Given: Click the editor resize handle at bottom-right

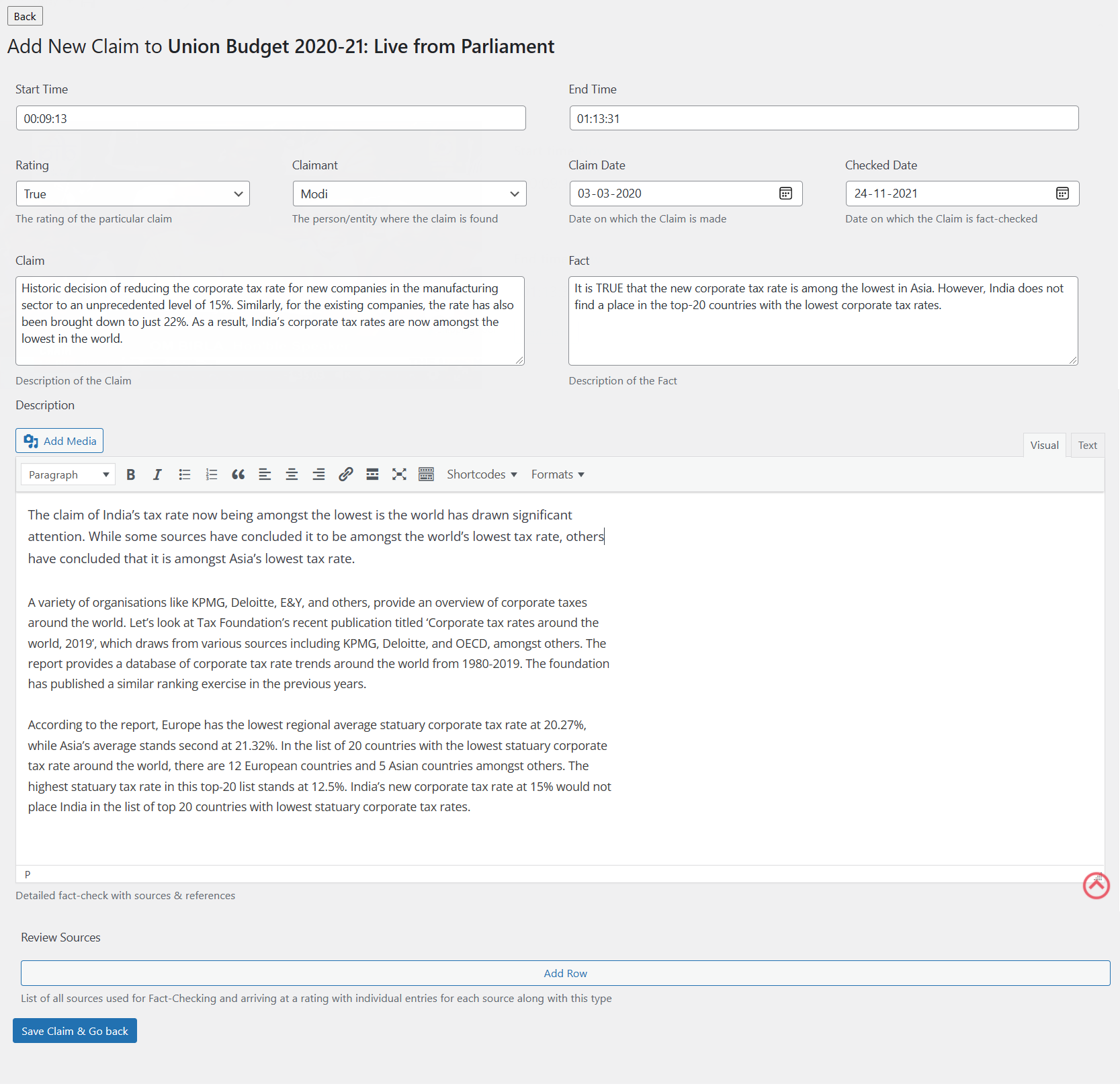Looking at the screenshot, I should (x=1099, y=877).
